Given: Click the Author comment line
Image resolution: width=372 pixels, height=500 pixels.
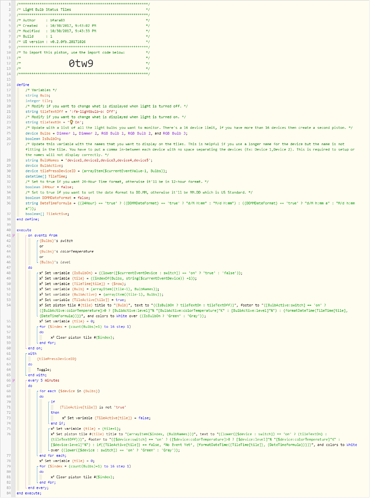Looking at the screenshot, I should (x=83, y=21).
